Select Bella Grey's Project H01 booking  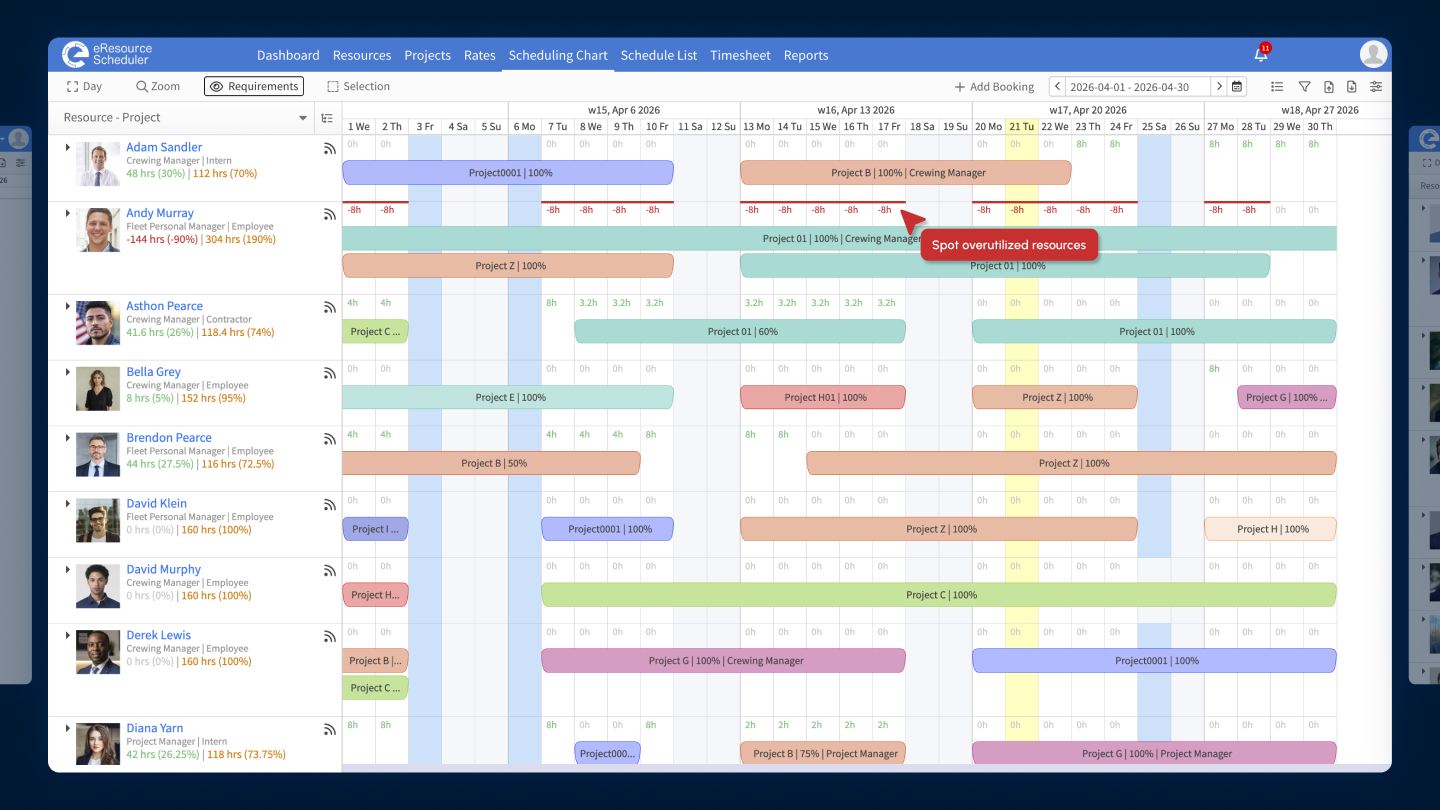click(823, 398)
